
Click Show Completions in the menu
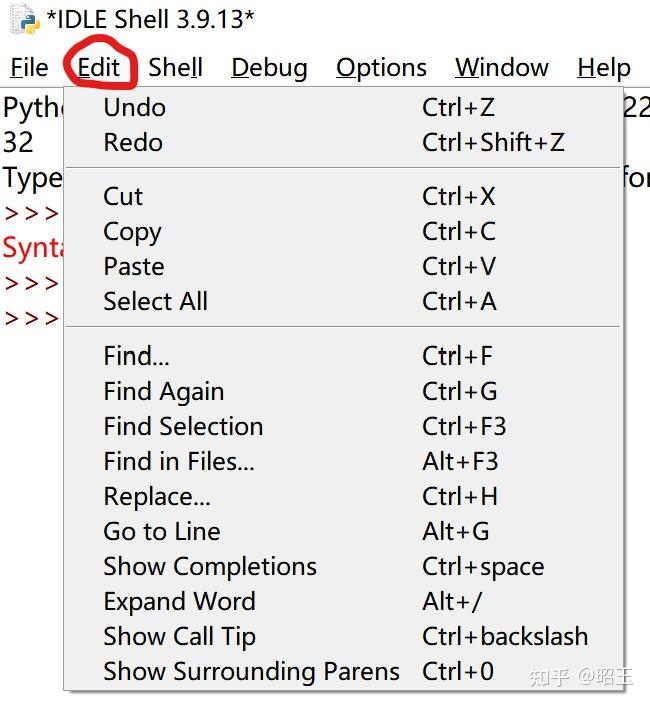pyautogui.click(x=210, y=566)
